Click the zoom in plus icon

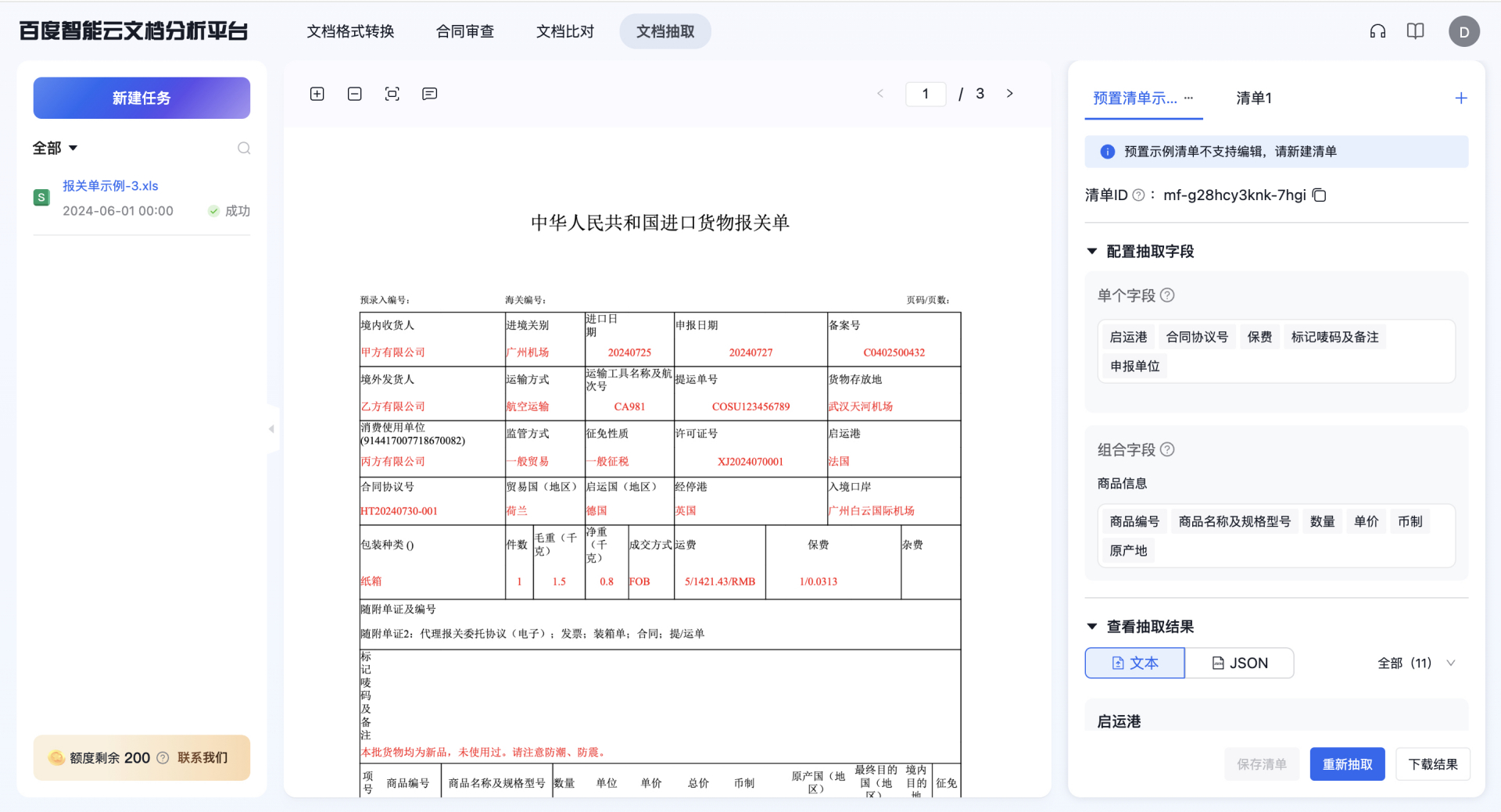[x=317, y=94]
